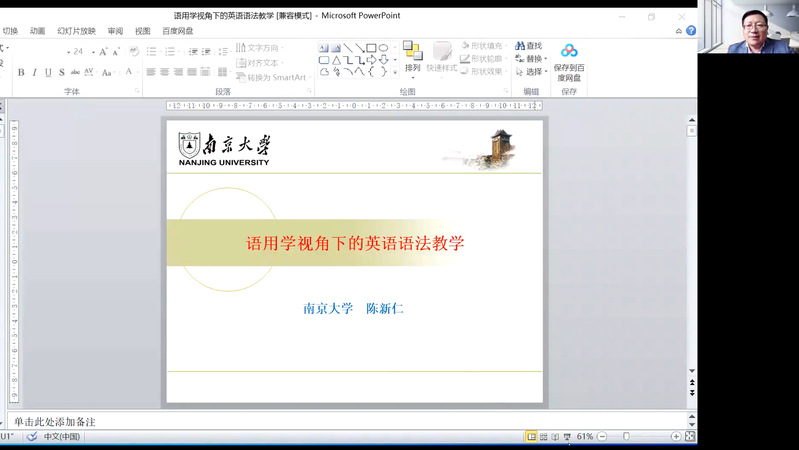Toggle Bold formatting button

(x=21, y=72)
